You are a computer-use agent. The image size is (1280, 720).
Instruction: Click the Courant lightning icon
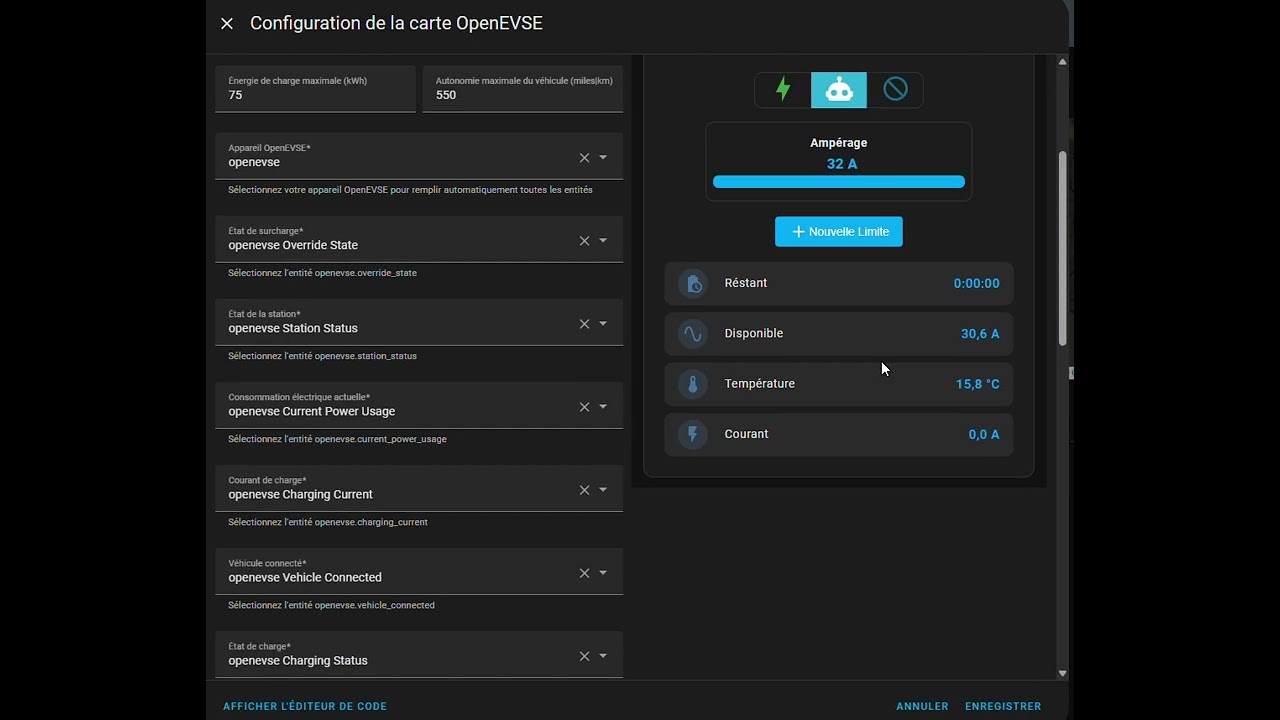pyautogui.click(x=692, y=434)
